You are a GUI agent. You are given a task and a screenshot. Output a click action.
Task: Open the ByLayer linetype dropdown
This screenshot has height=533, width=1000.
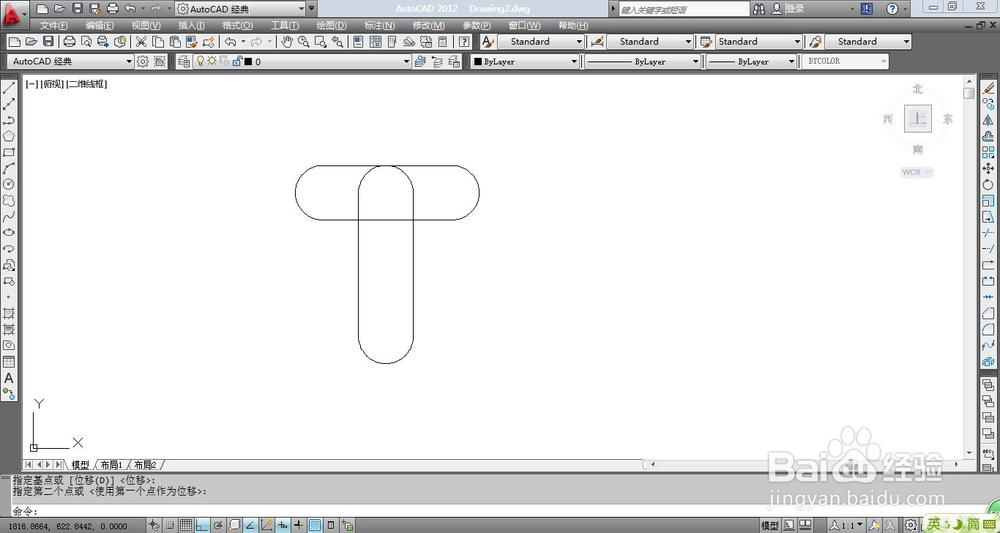click(x=642, y=61)
